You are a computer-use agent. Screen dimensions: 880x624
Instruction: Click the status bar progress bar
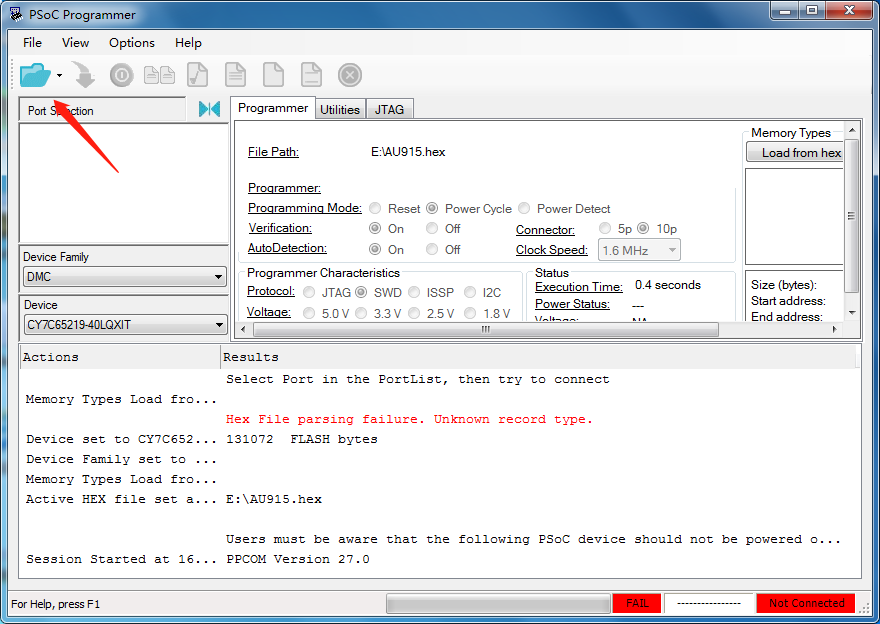[x=498, y=604]
